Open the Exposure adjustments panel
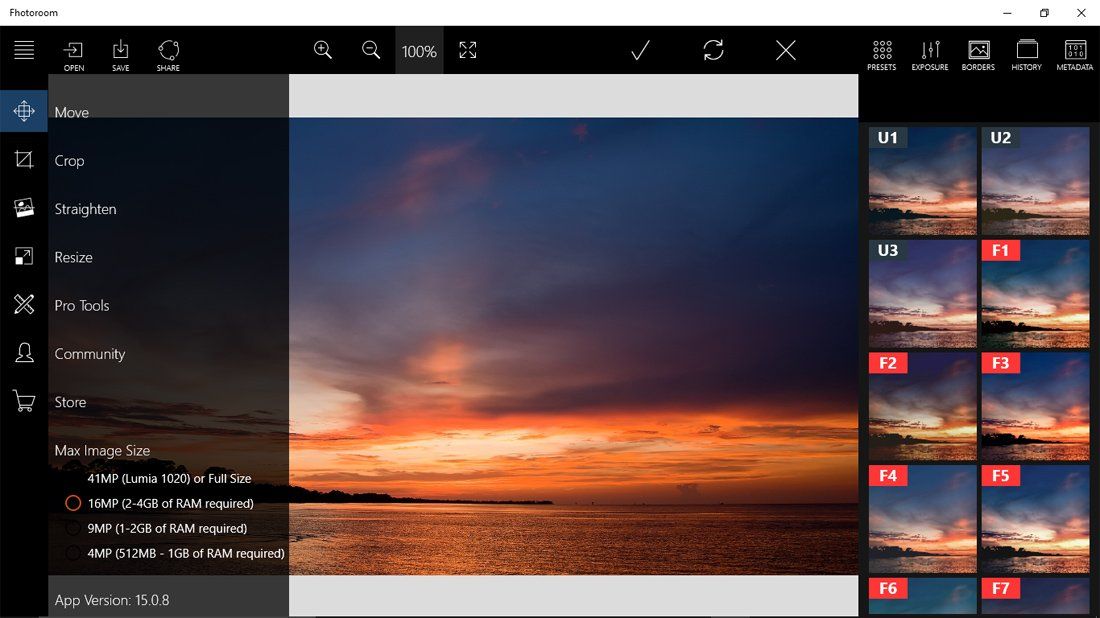Viewport: 1100px width, 618px height. click(x=929, y=52)
